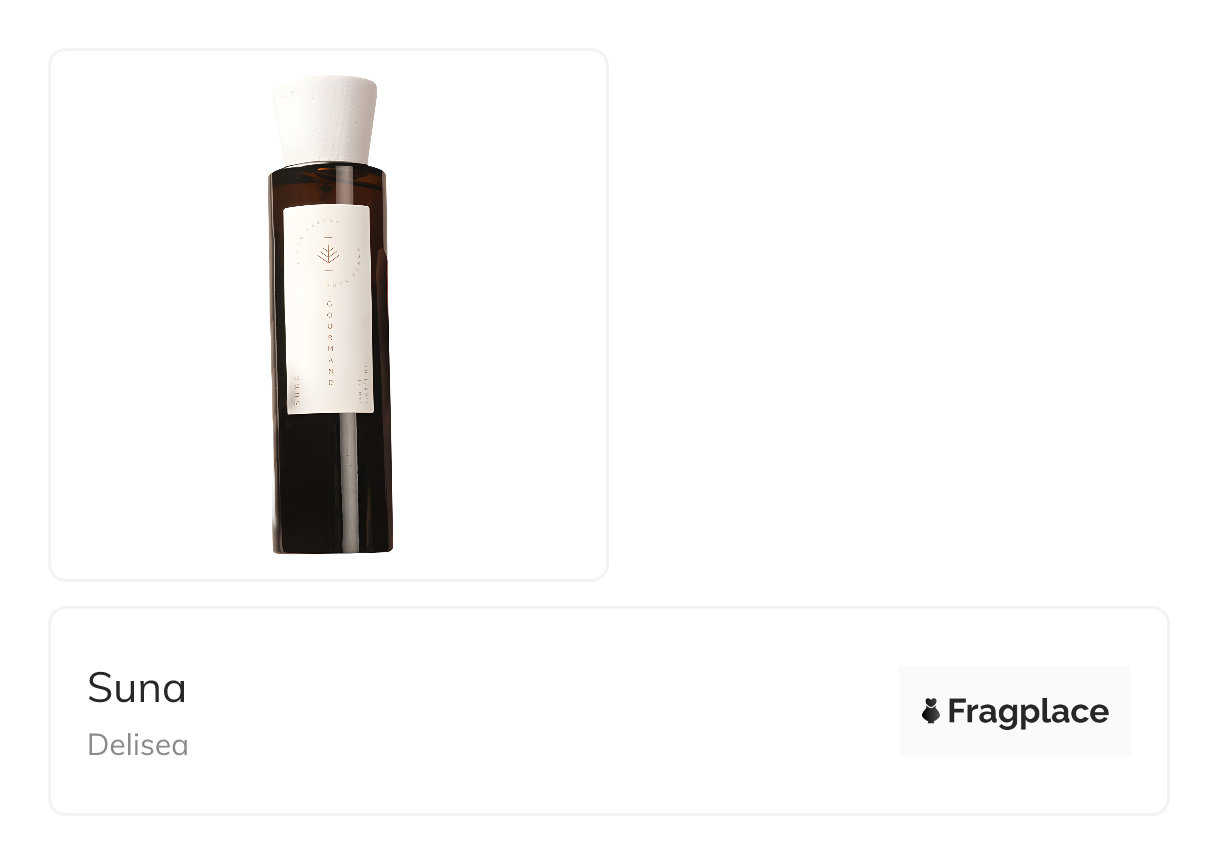Click the white stone bottle cap
Image resolution: width=1218 pixels, height=864 pixels.
[325, 119]
